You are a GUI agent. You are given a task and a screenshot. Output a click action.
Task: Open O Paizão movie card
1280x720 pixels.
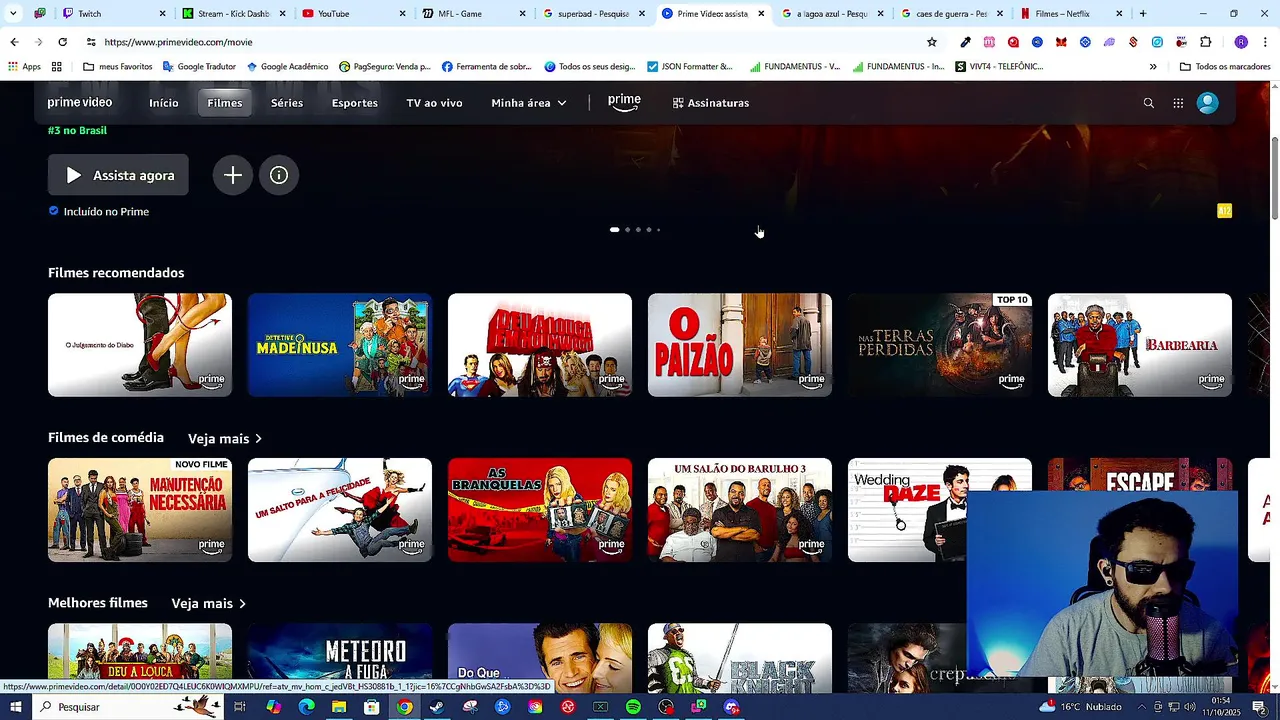pyautogui.click(x=740, y=345)
